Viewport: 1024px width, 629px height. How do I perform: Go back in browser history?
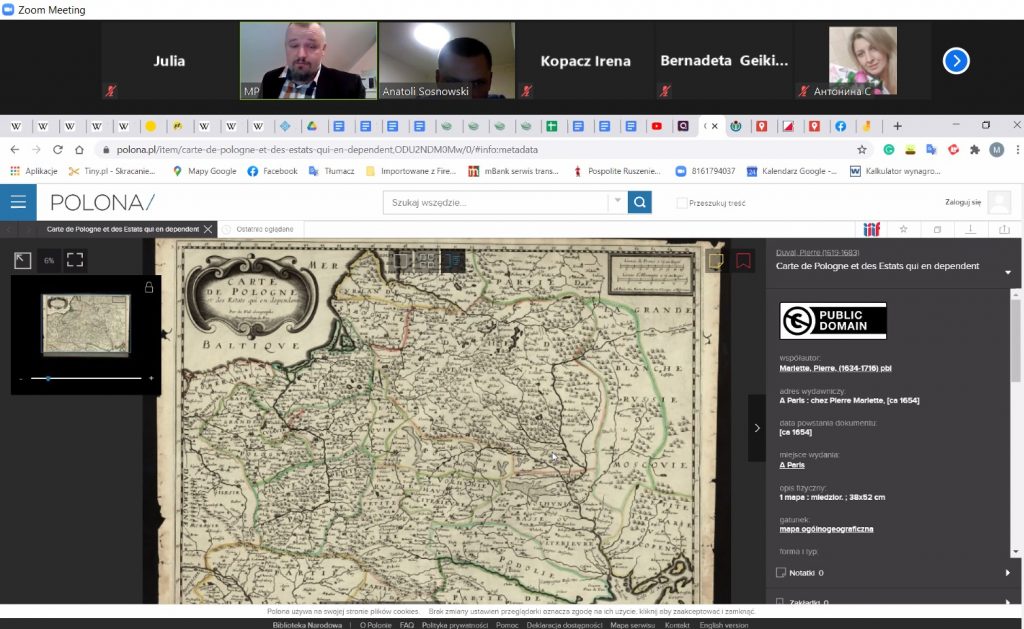click(x=14, y=150)
